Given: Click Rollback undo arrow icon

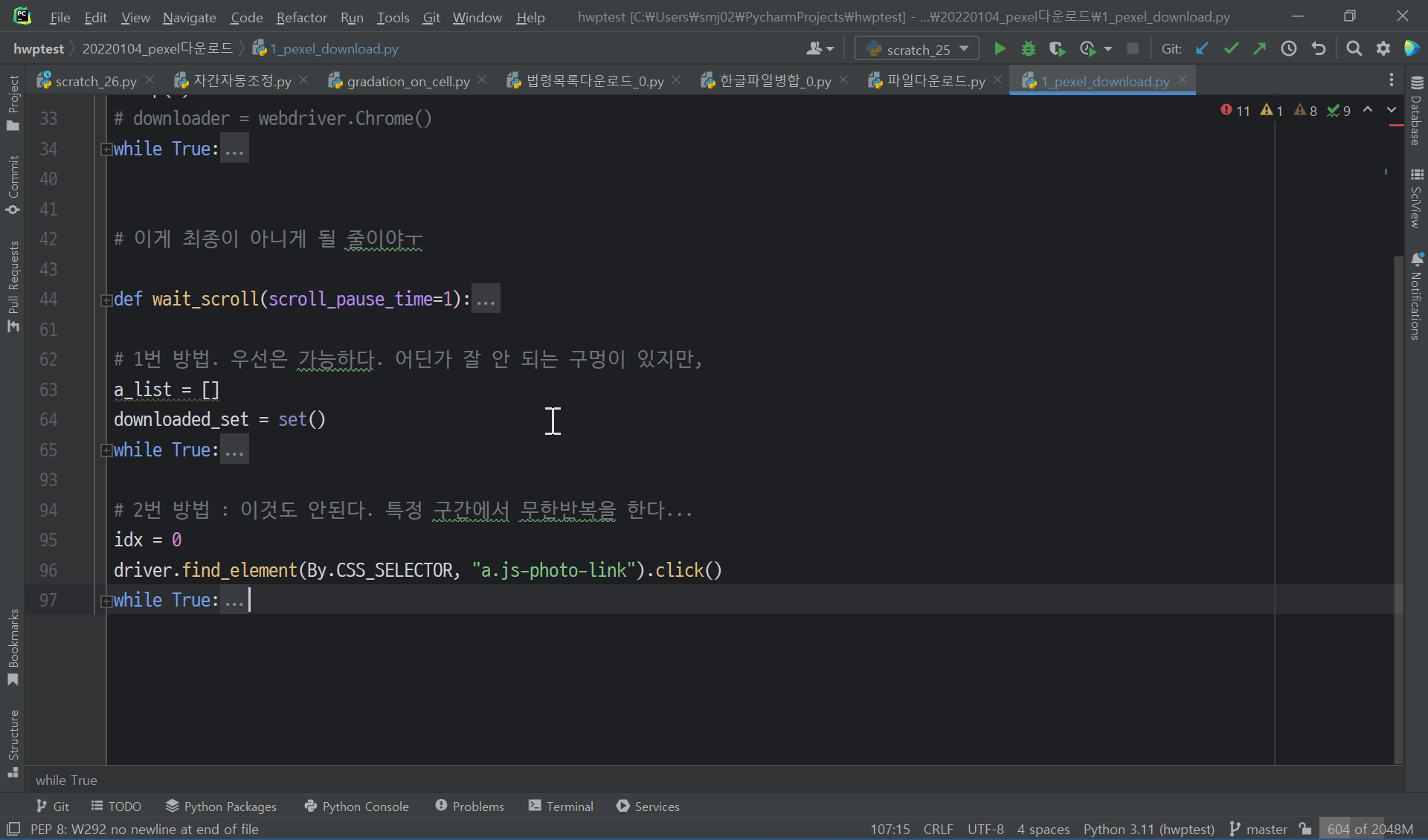Looking at the screenshot, I should [1319, 49].
